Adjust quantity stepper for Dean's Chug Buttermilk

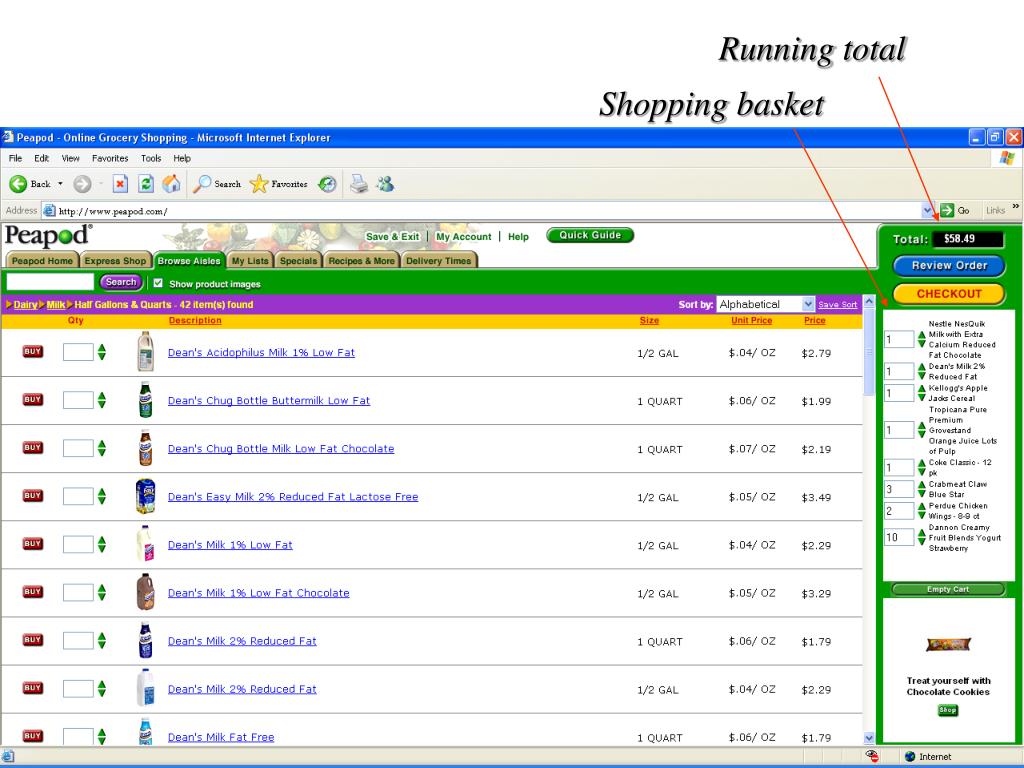click(102, 400)
